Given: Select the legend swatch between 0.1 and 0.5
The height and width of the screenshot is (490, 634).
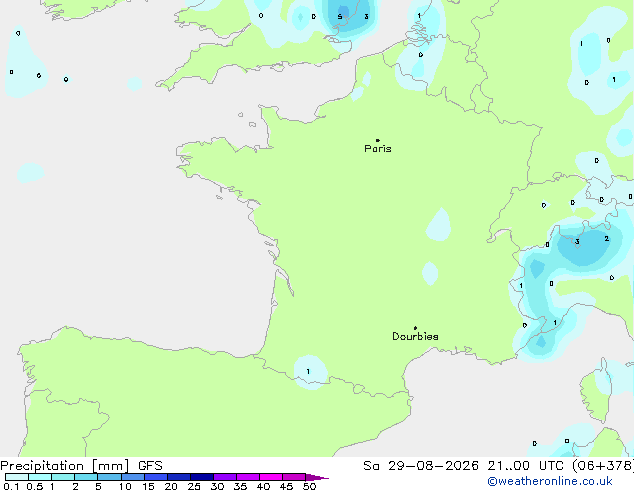Looking at the screenshot, I should 17,477.
